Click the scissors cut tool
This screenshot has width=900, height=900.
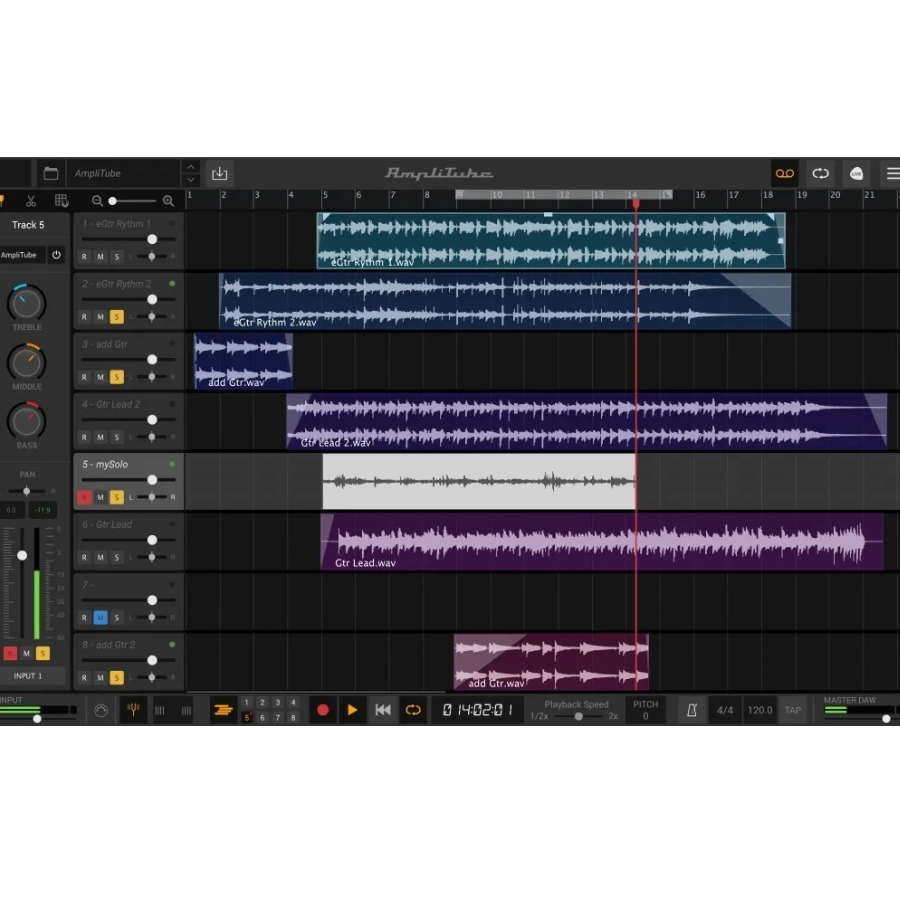[31, 201]
